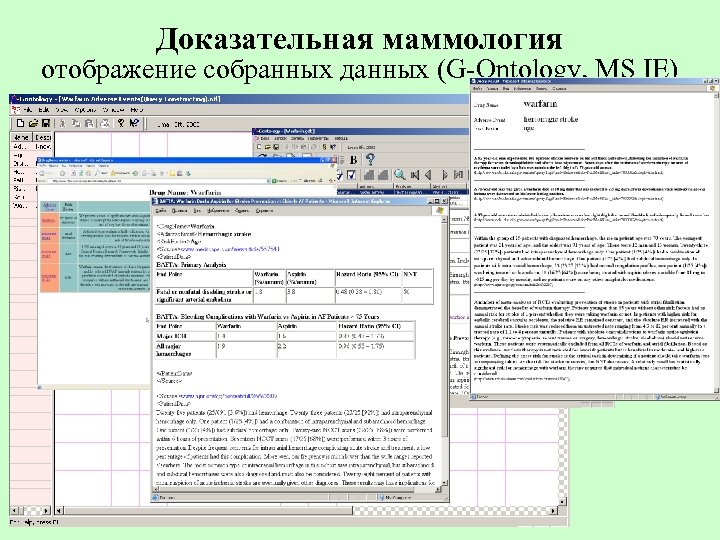Click Descr column header in left panel
This screenshot has height=540, width=720.
42,137
